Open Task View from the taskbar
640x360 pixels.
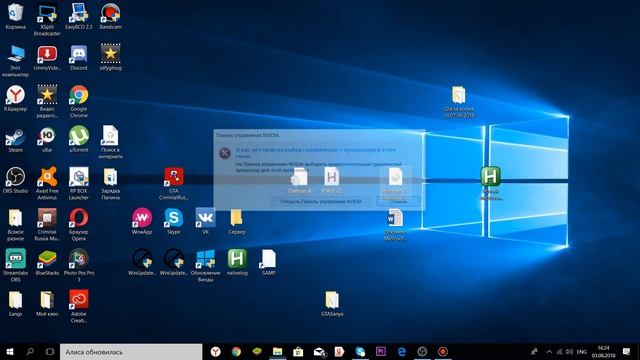pos(50,351)
